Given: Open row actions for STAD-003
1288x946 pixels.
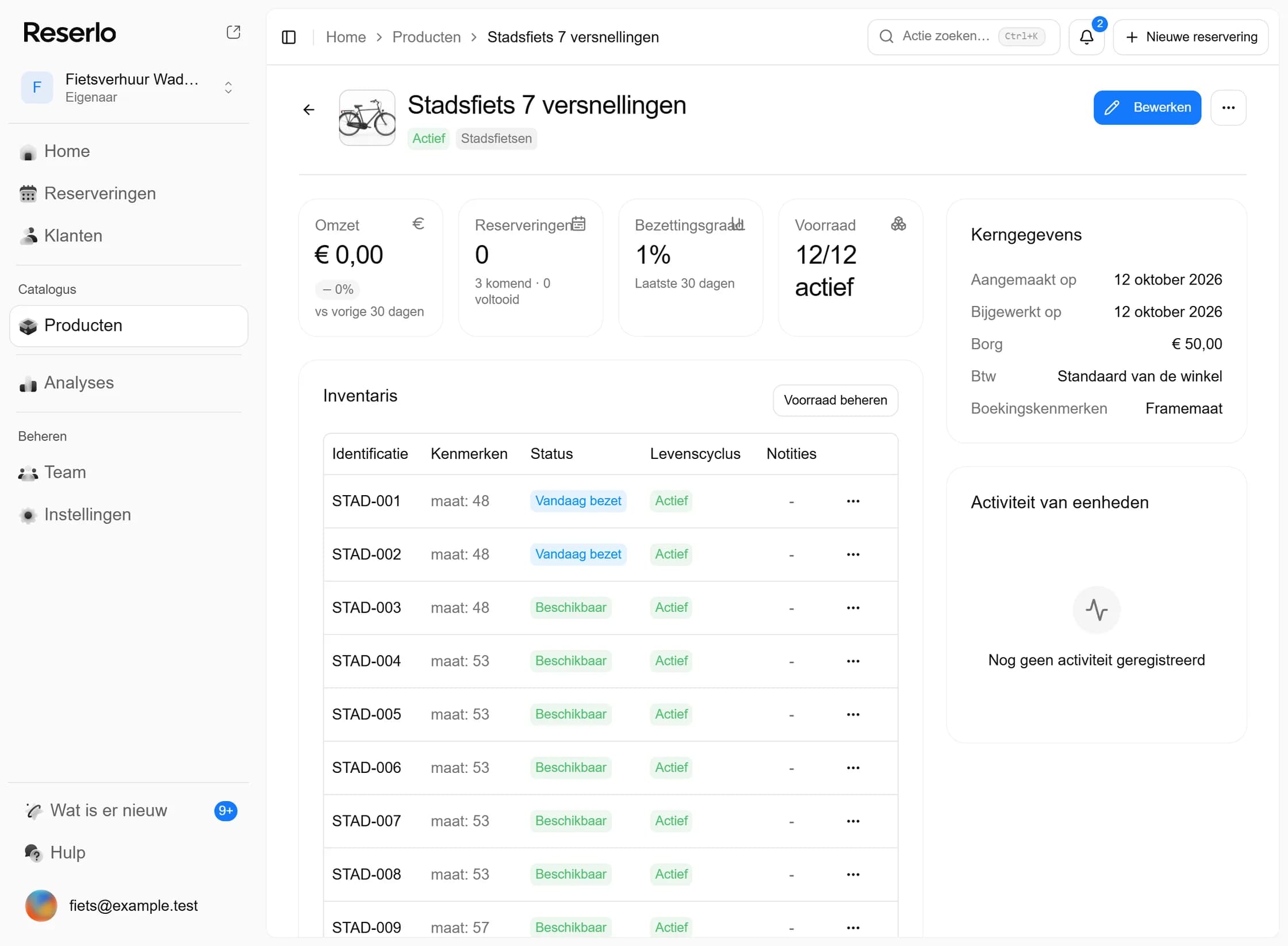Looking at the screenshot, I should [853, 608].
